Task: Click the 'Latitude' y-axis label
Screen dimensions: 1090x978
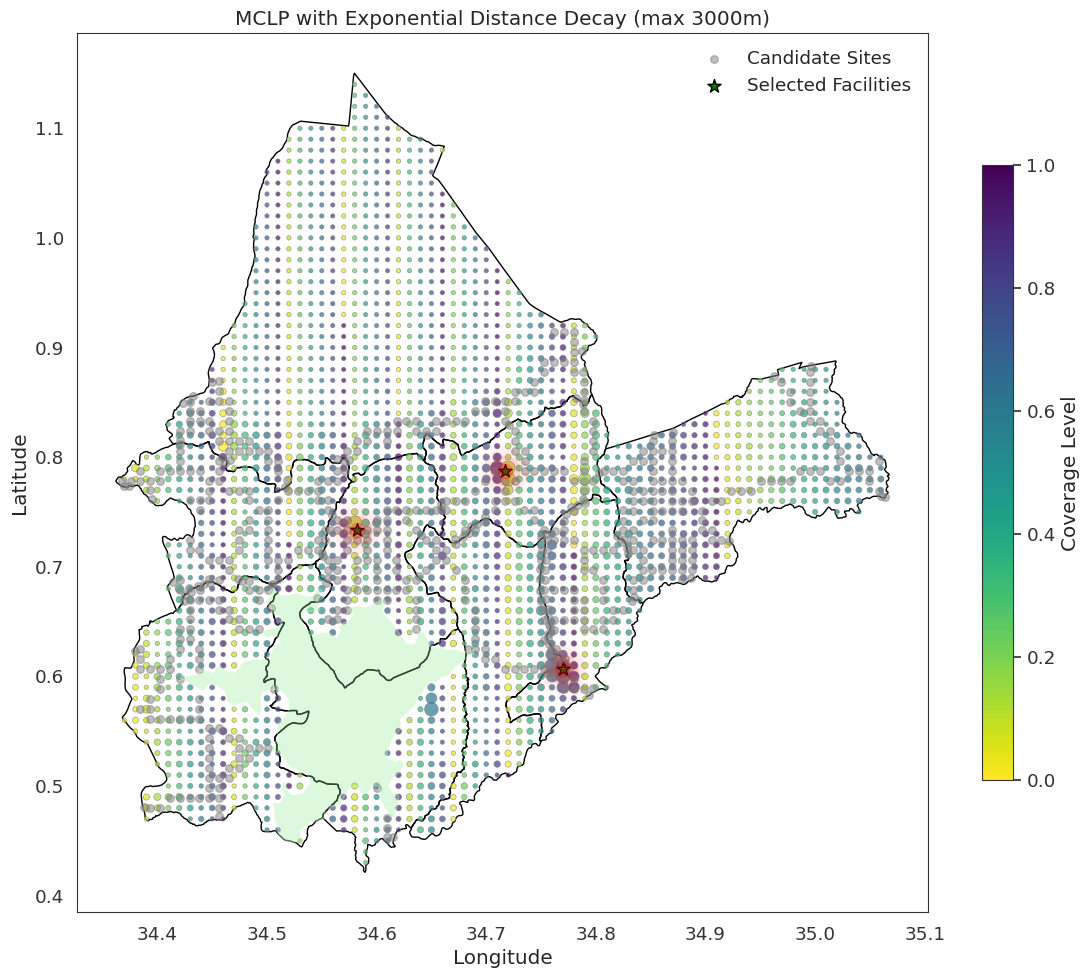Action: [19, 474]
